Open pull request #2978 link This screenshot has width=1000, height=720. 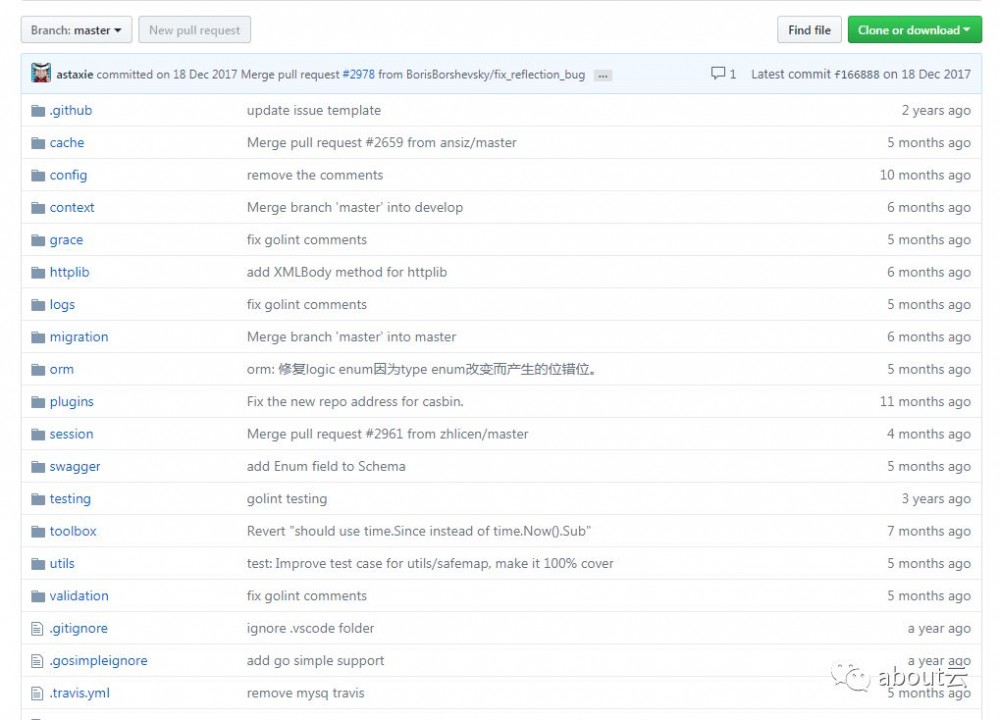358,74
